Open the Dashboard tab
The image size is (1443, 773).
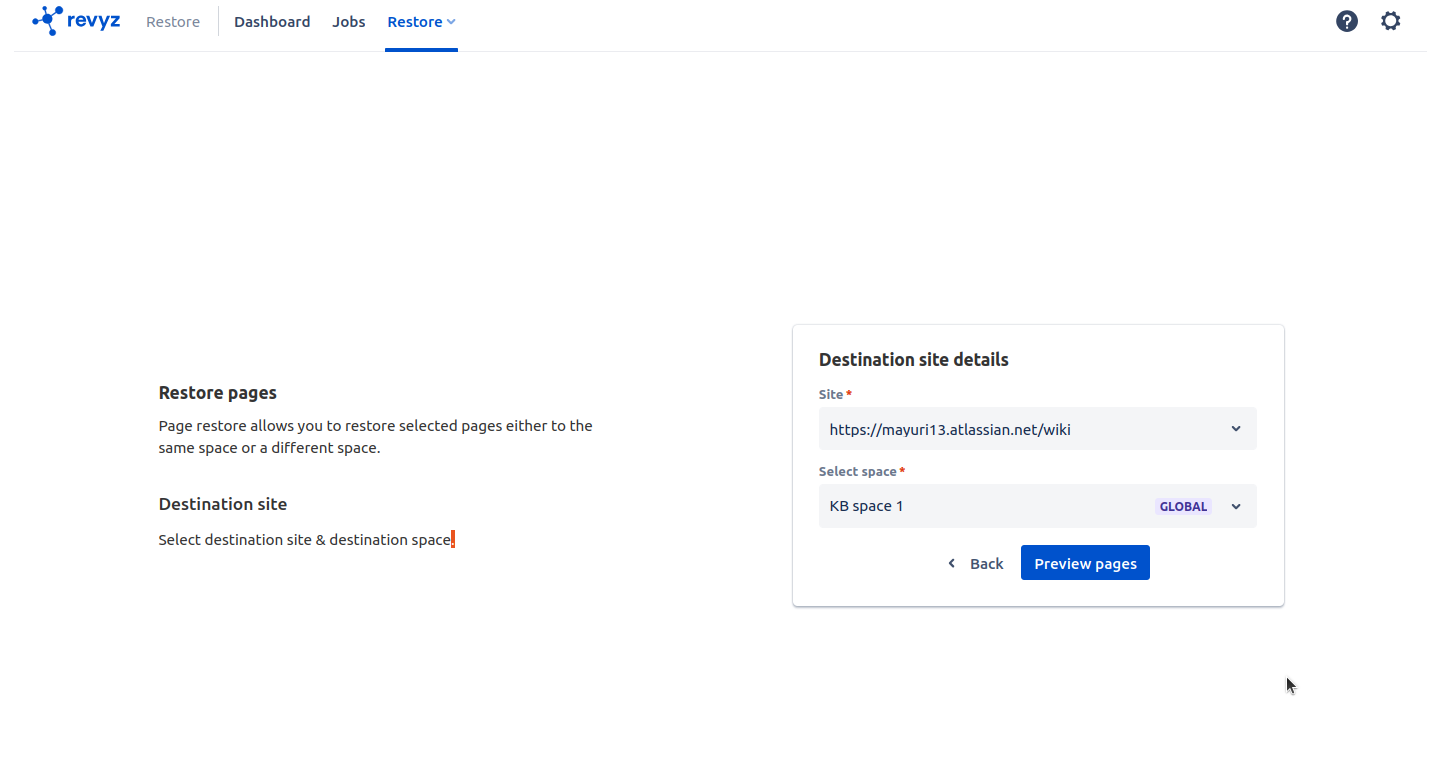[272, 22]
